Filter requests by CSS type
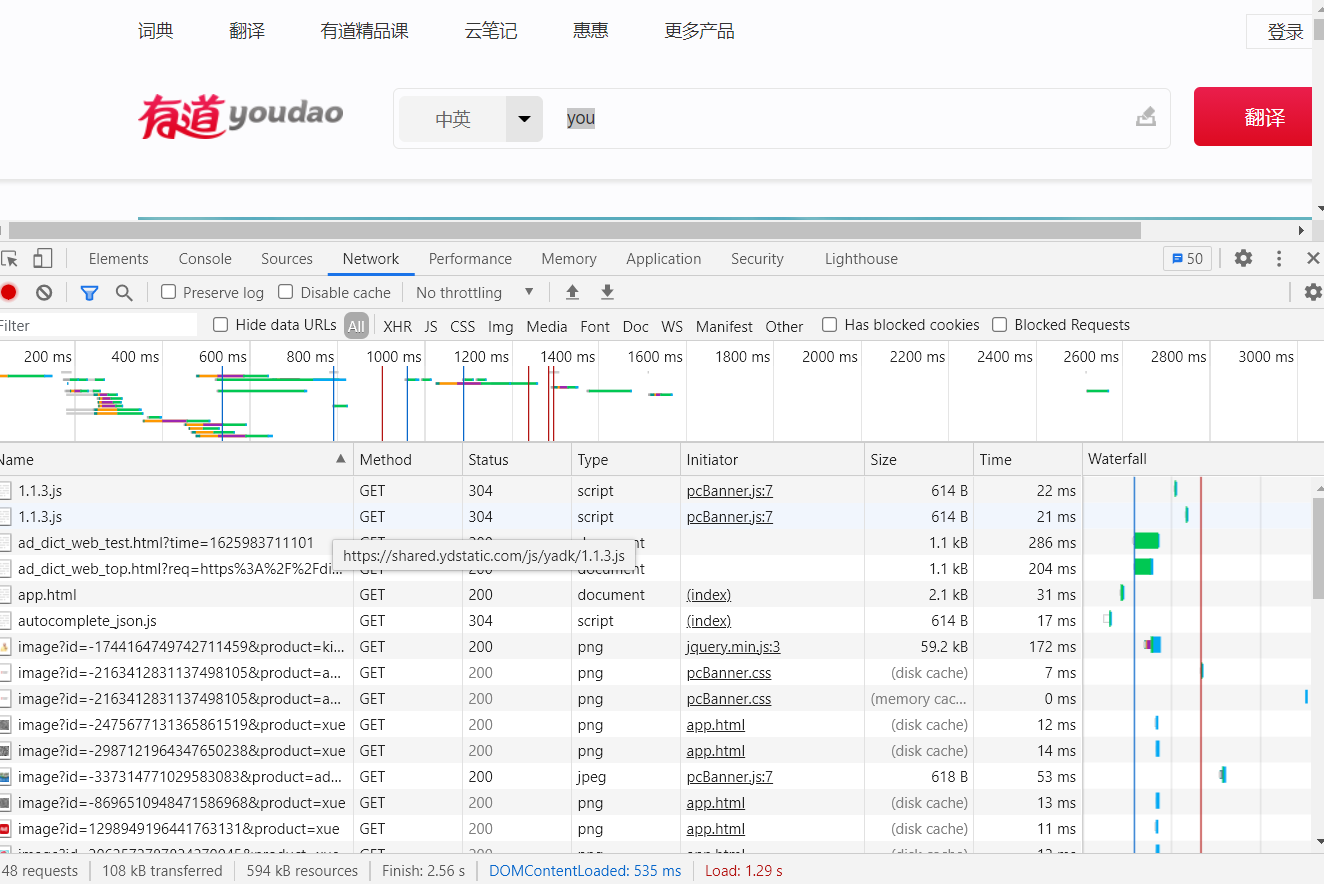Viewport: 1324px width, 884px height. pos(463,326)
